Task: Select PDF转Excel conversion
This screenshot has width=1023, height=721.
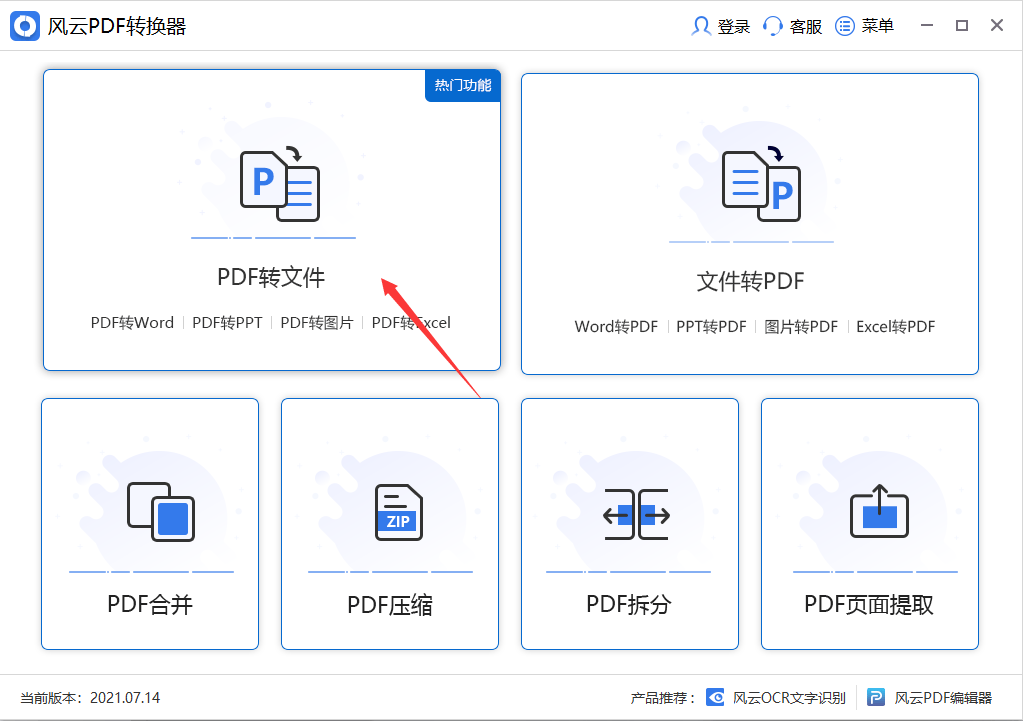Action: 411,322
